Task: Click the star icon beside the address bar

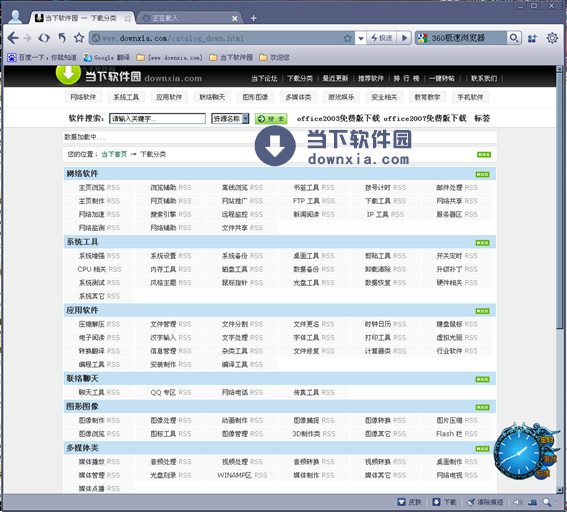Action: [x=79, y=38]
